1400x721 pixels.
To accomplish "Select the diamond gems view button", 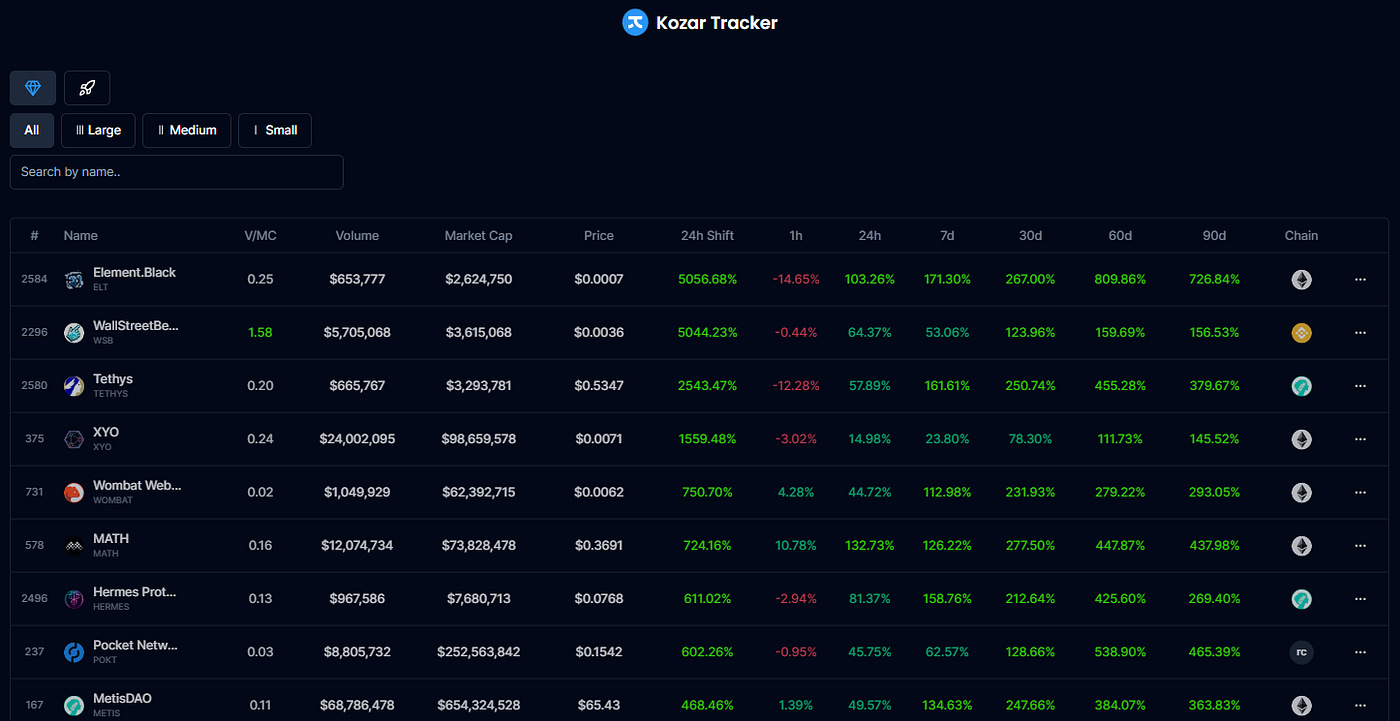I will coord(33,88).
